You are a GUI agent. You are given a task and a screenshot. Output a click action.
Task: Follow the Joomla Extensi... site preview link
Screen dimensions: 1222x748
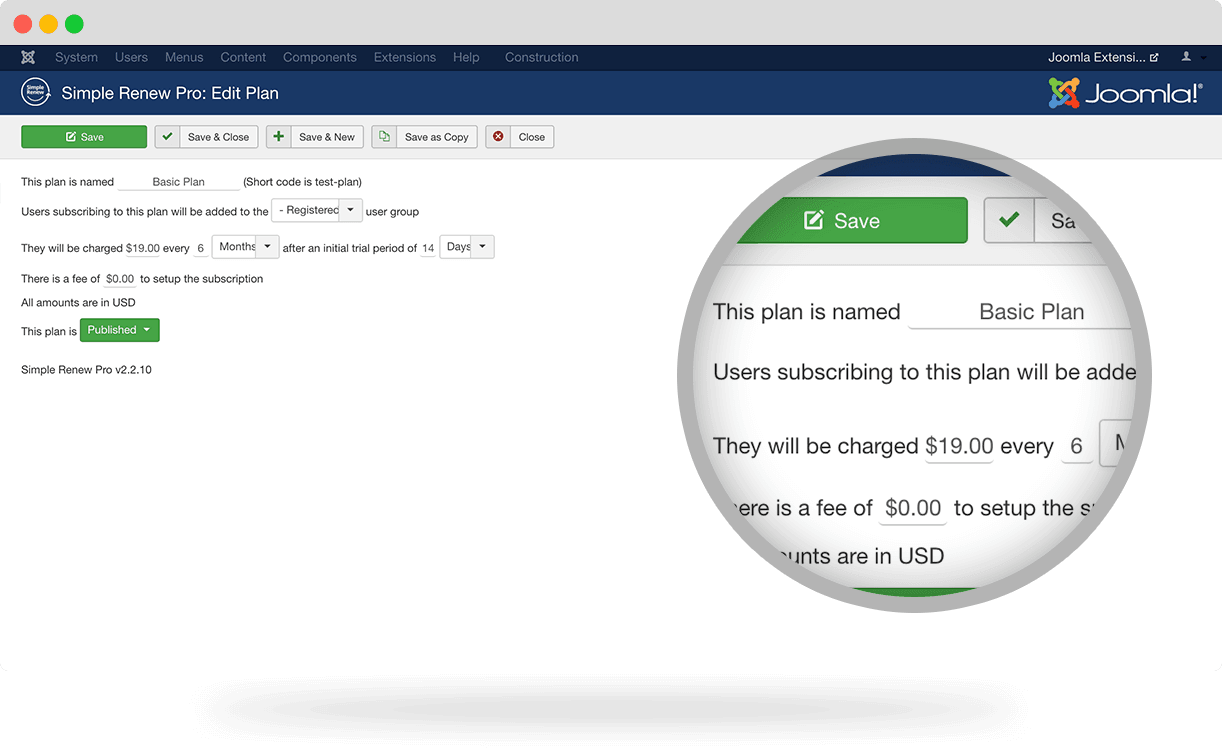tap(1103, 57)
